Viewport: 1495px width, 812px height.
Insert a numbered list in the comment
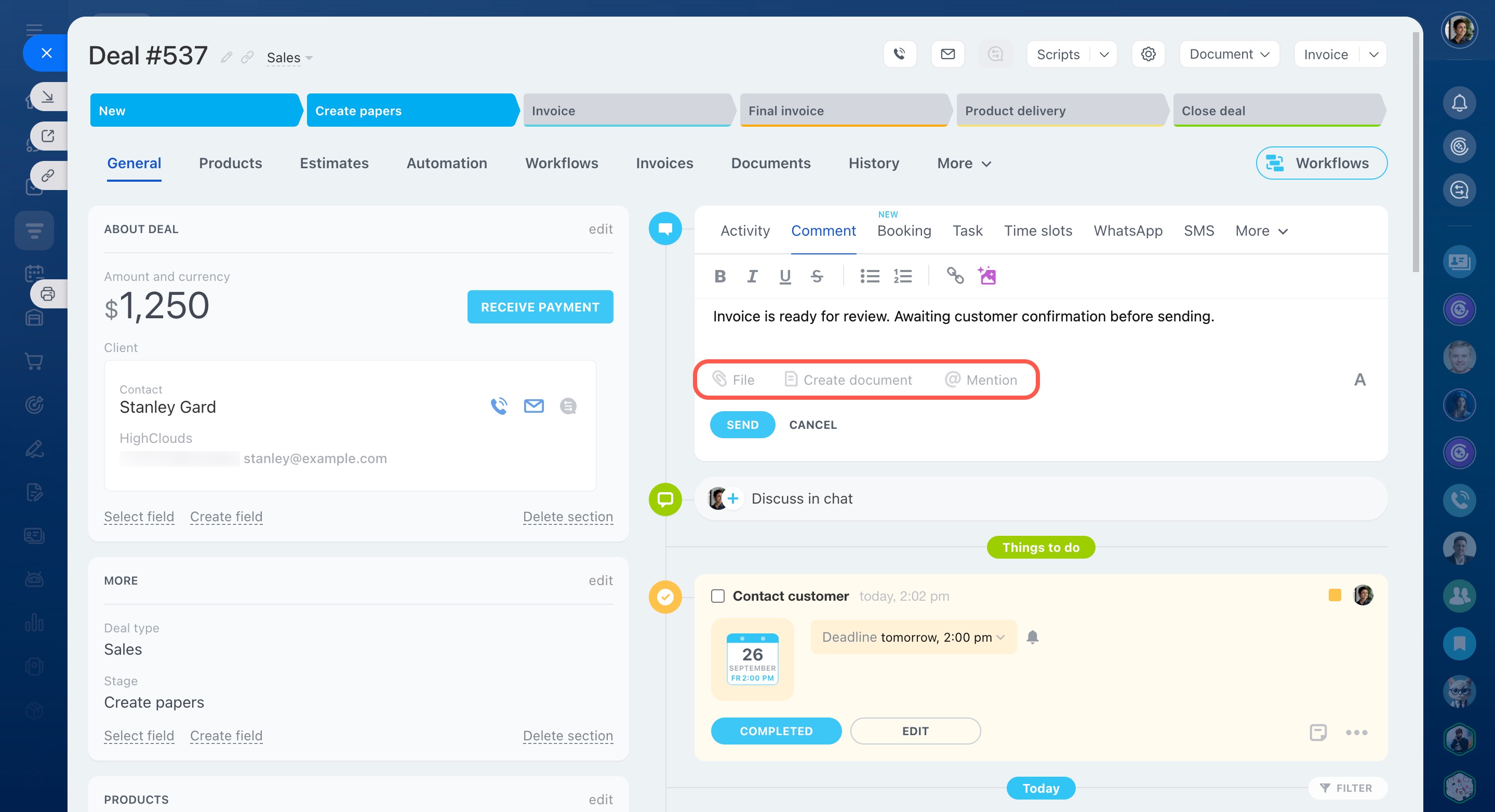[x=902, y=276]
